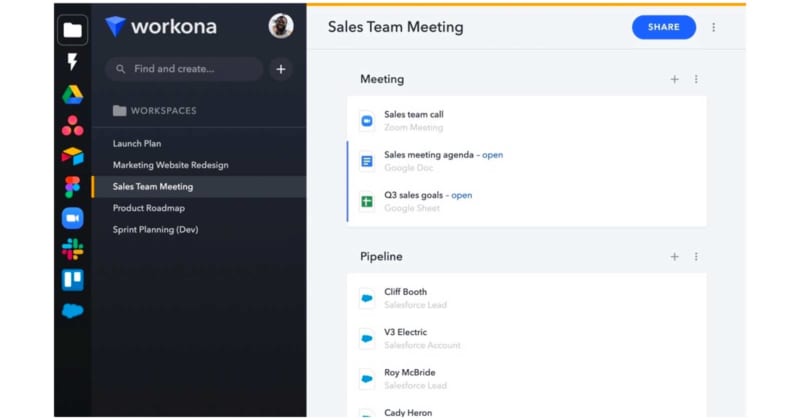Image resolution: width=800 pixels, height=420 pixels.
Task: Open the workspaces folder icon in sidebar
Action: [72, 30]
